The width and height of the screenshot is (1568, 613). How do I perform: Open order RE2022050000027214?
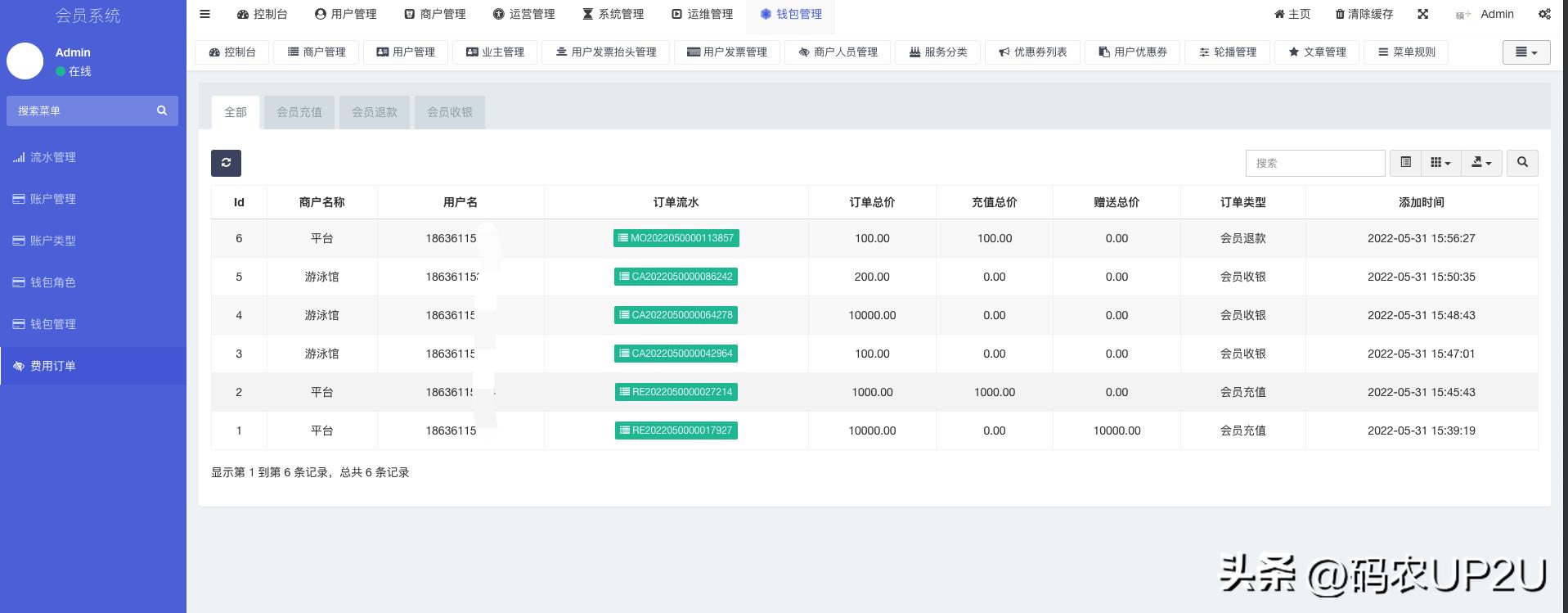(x=676, y=392)
